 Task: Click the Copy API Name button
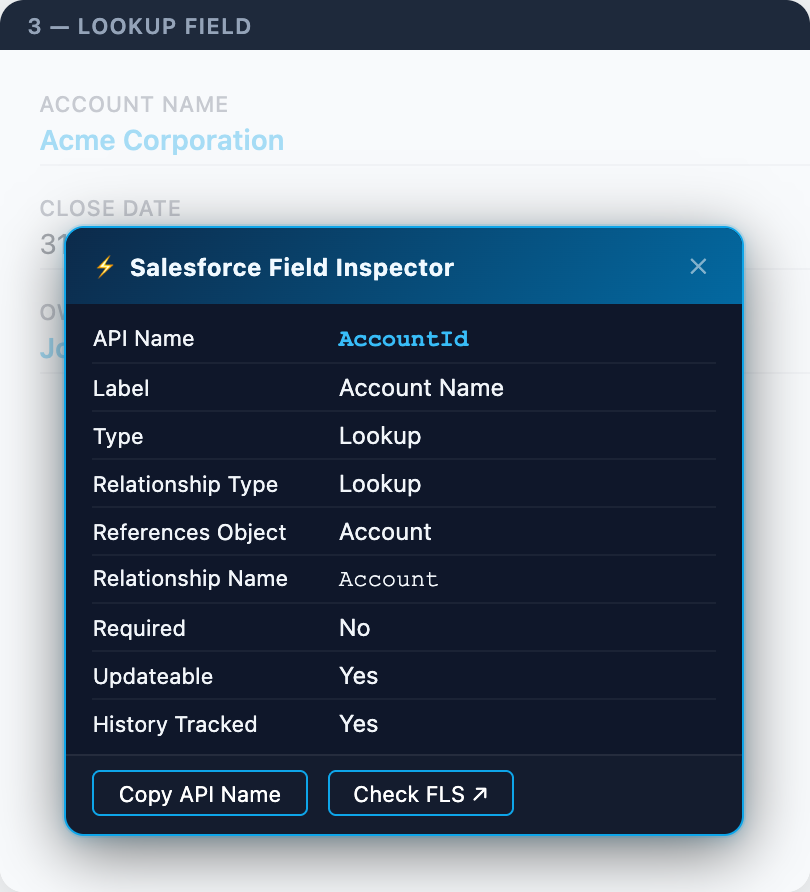click(x=199, y=793)
